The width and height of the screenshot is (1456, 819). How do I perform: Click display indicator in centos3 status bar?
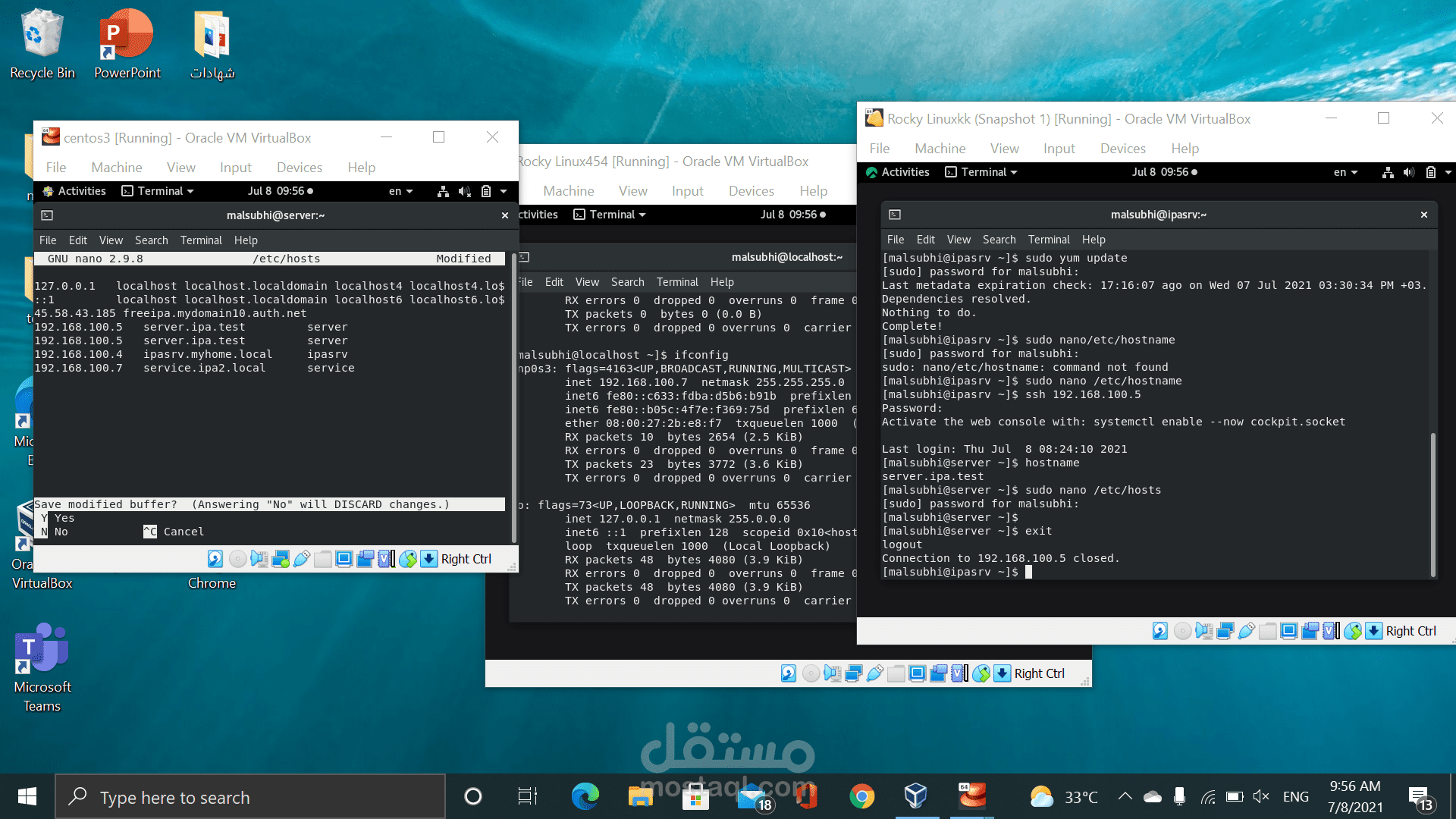344,559
